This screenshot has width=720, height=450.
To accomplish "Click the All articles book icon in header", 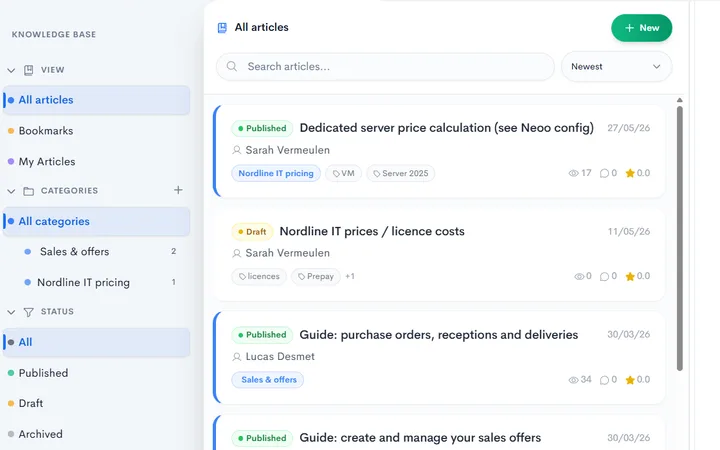I will point(222,28).
